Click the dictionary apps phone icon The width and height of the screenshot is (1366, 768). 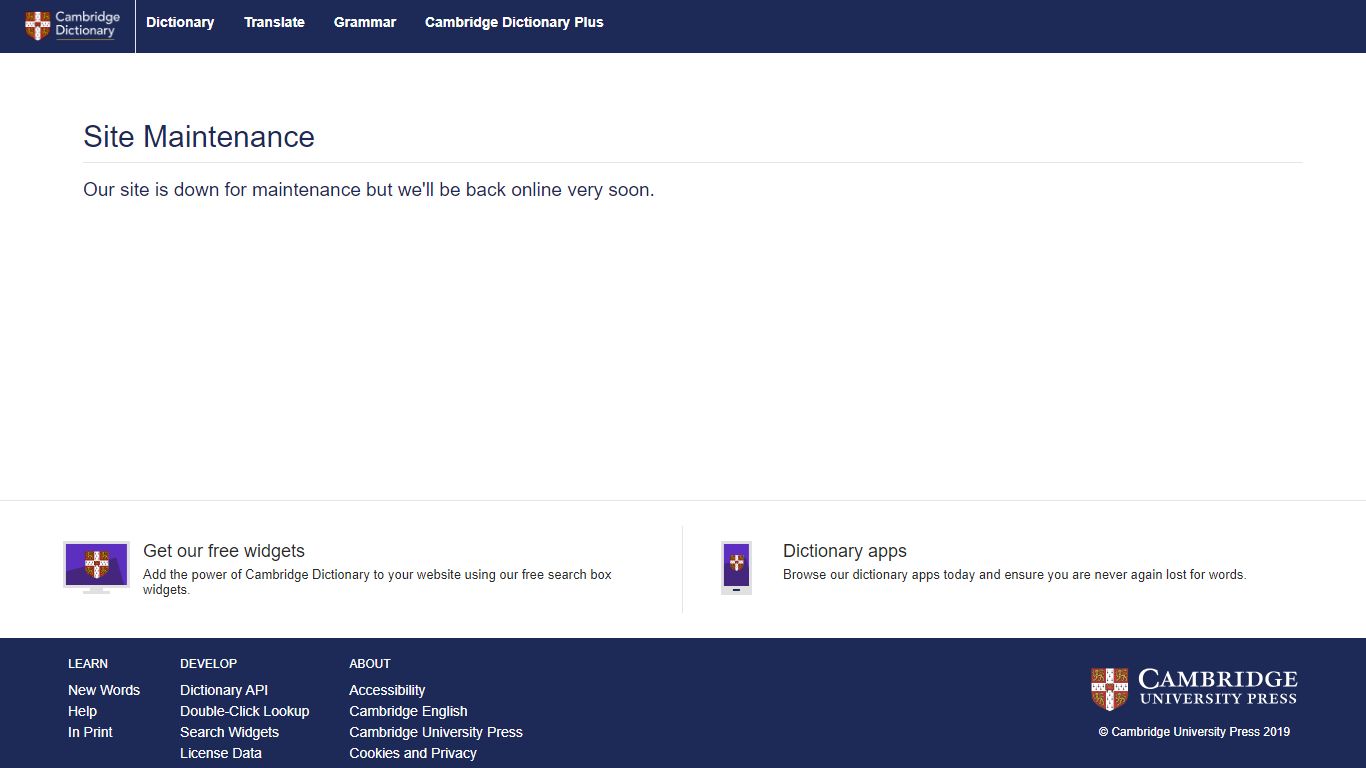point(736,568)
